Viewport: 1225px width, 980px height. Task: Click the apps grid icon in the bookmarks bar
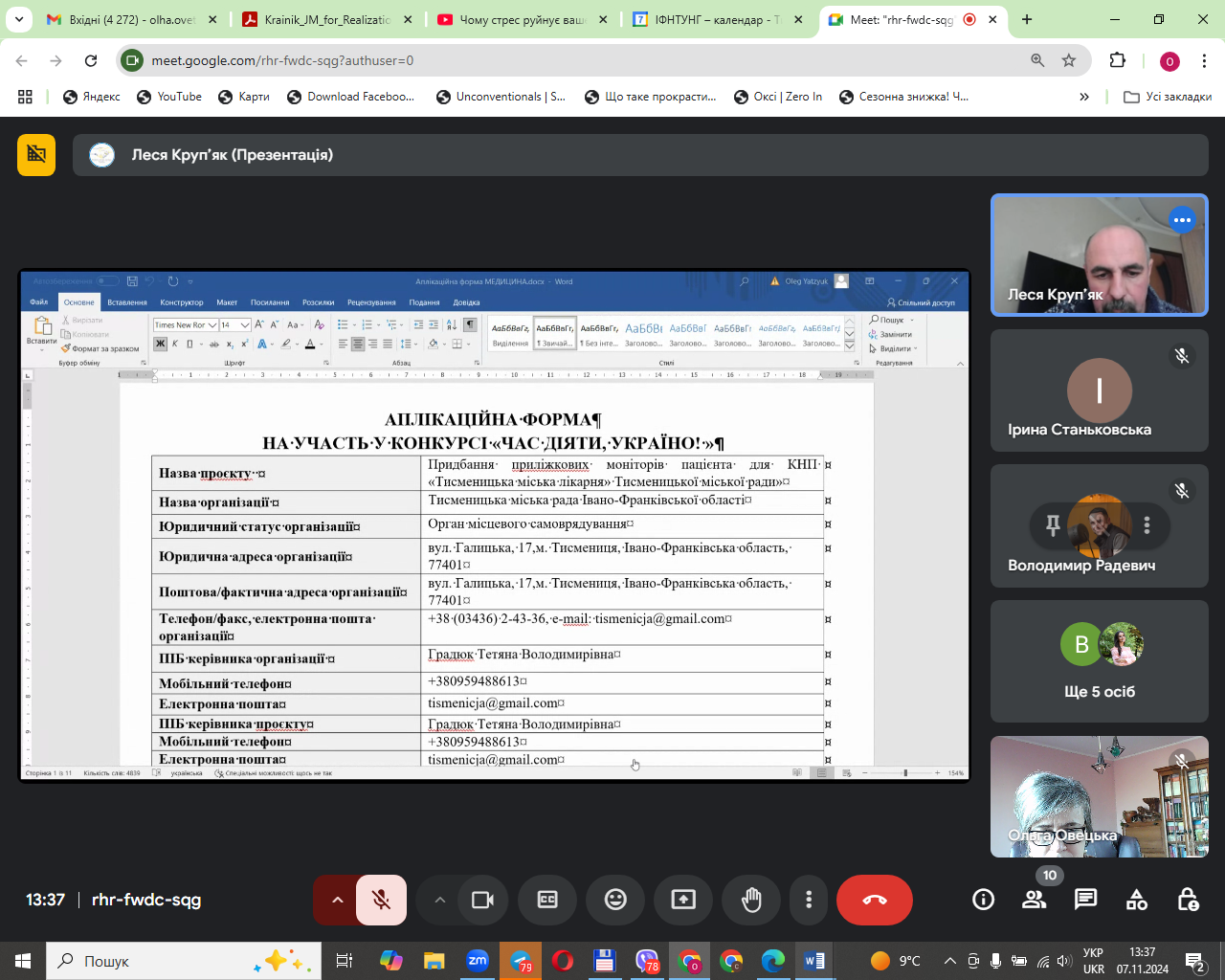coord(25,97)
